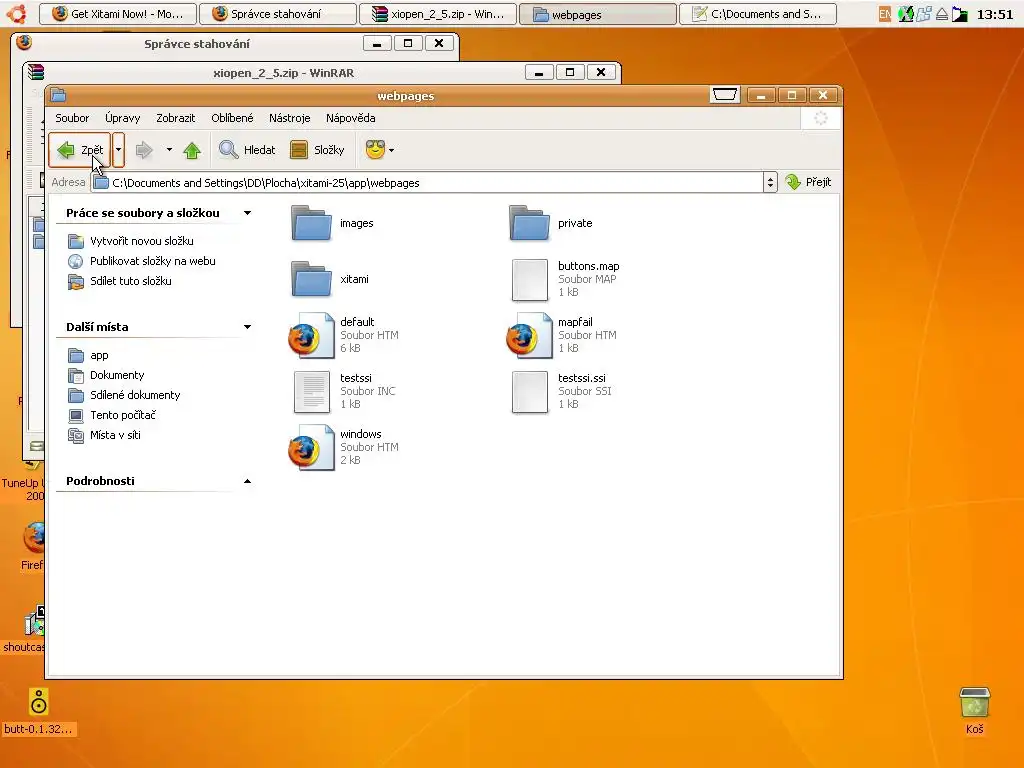1024x768 pixels.
Task: Select the testssi INC file icon
Action: (x=312, y=392)
